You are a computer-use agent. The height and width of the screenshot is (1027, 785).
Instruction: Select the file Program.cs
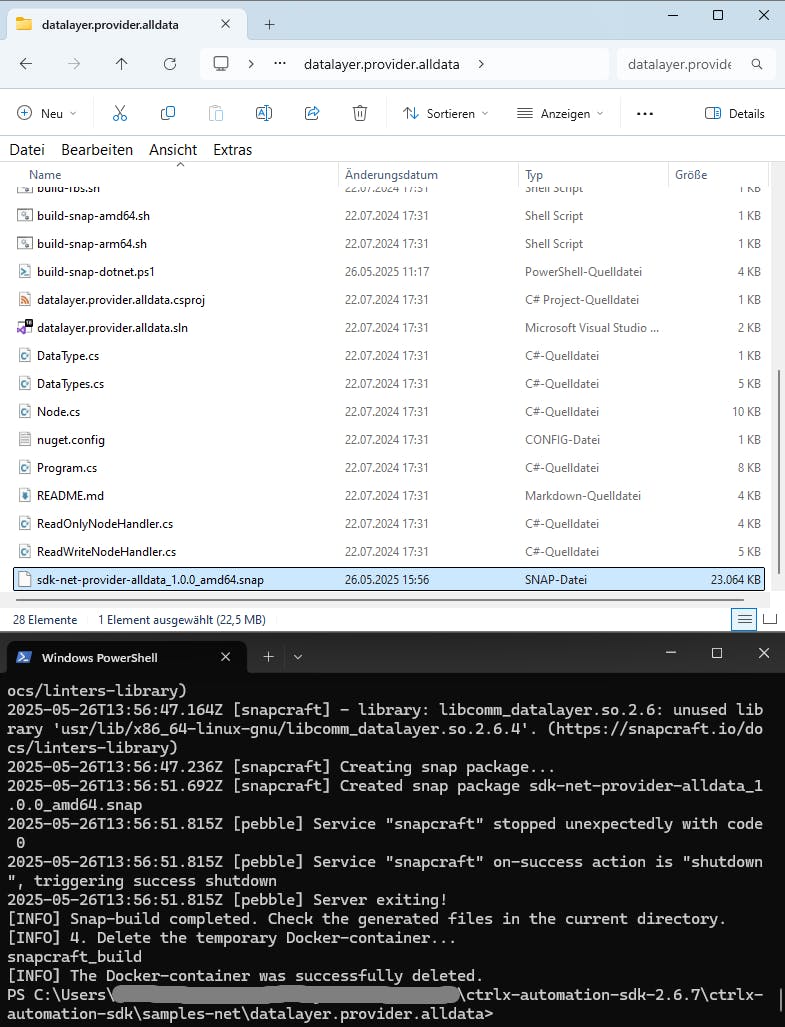(389, 468)
